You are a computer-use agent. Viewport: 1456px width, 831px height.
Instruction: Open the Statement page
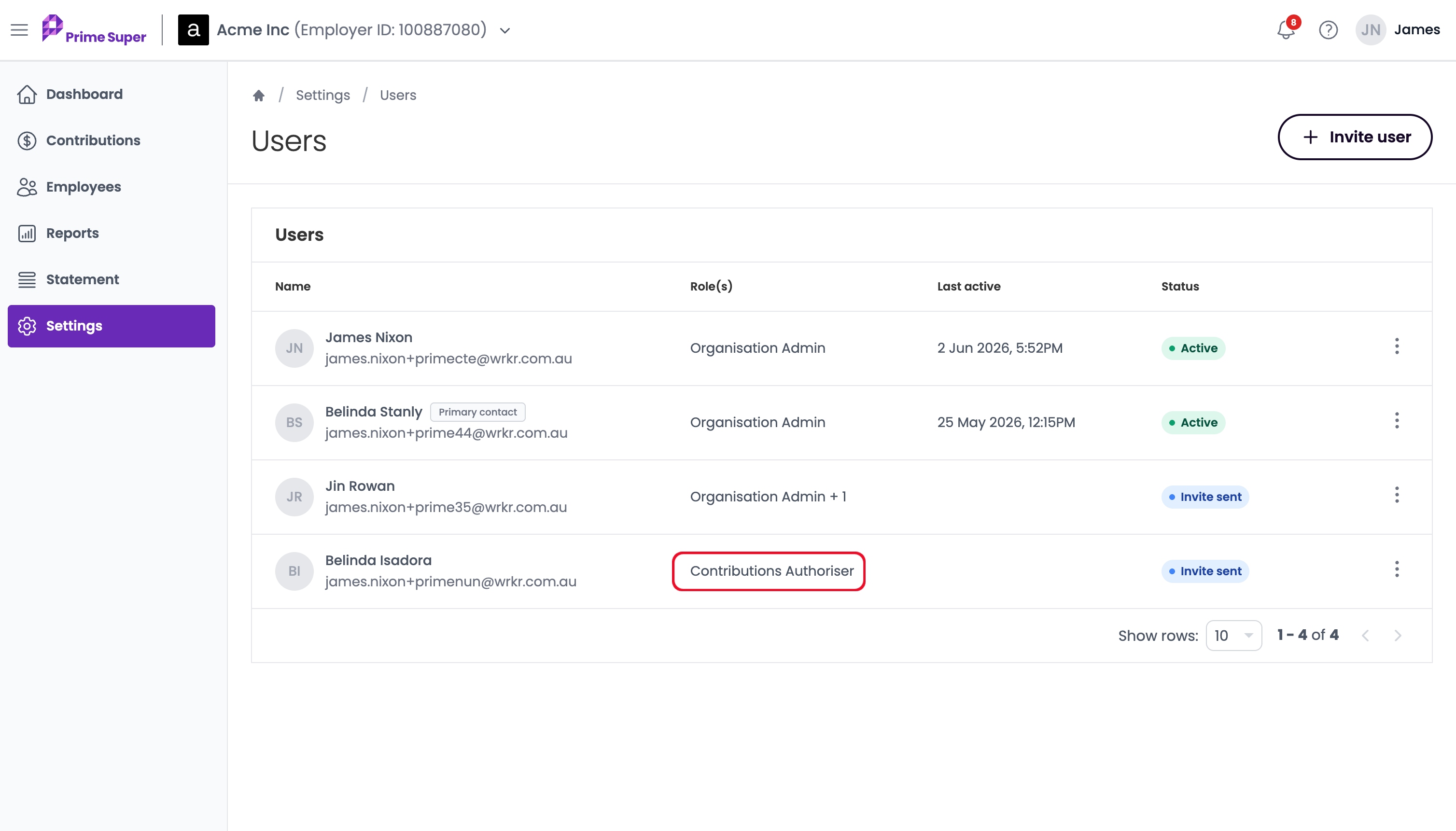pyautogui.click(x=112, y=279)
